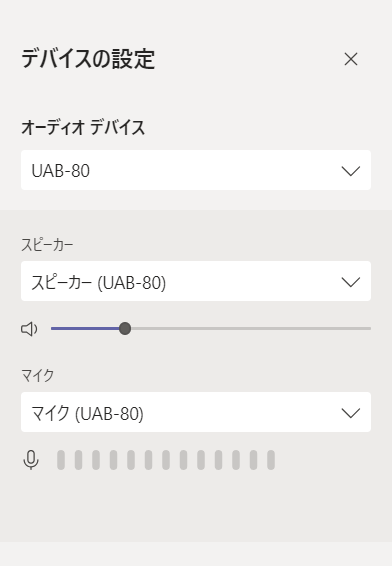The image size is (392, 566).
Task: Click the first microphone level bar
Action: 61,460
